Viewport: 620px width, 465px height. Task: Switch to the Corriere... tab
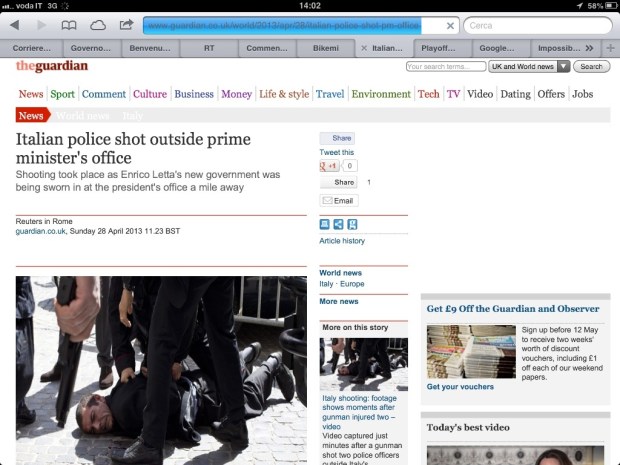(x=32, y=48)
